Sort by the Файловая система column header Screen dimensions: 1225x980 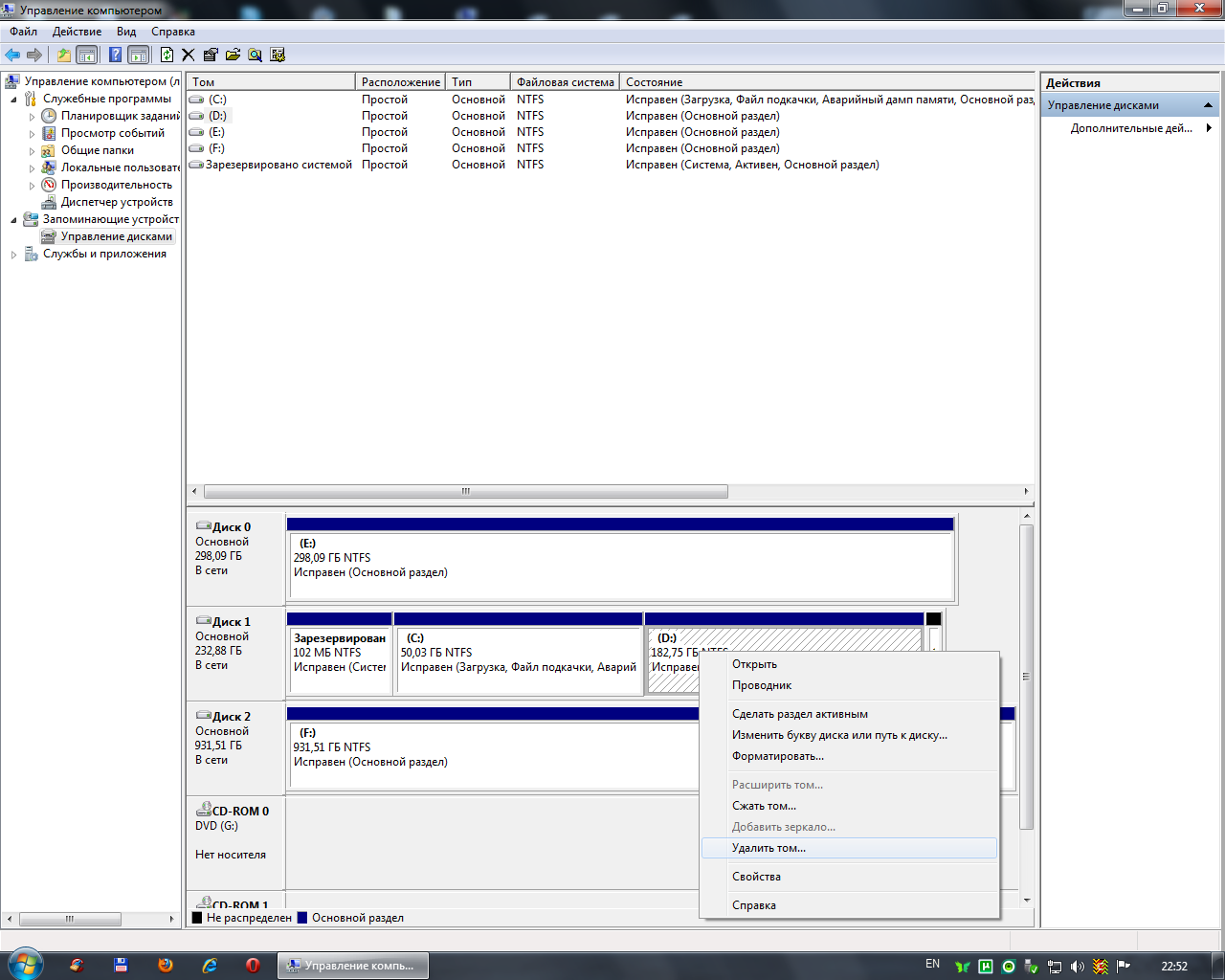566,82
